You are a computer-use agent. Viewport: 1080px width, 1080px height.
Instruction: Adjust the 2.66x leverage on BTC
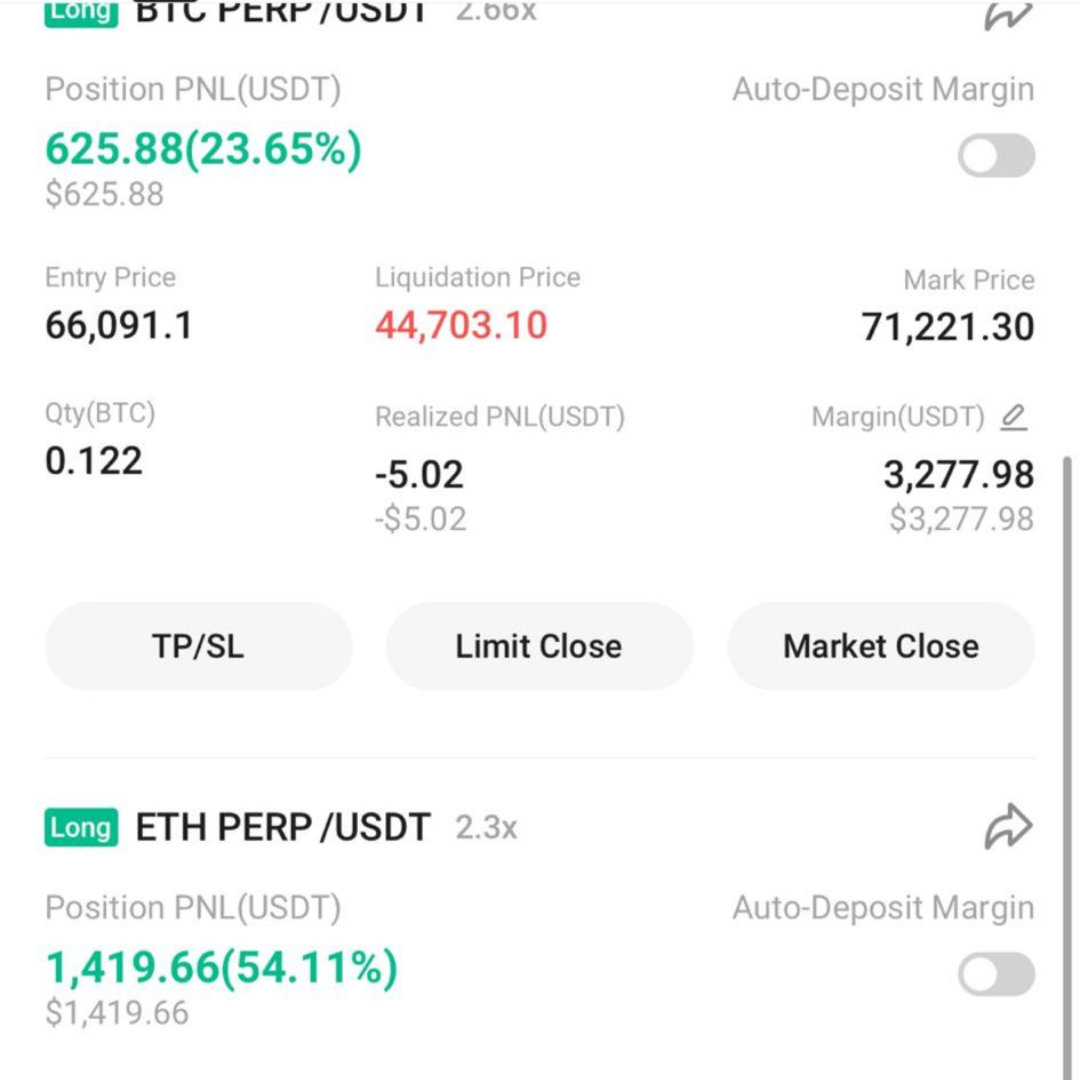pyautogui.click(x=496, y=12)
